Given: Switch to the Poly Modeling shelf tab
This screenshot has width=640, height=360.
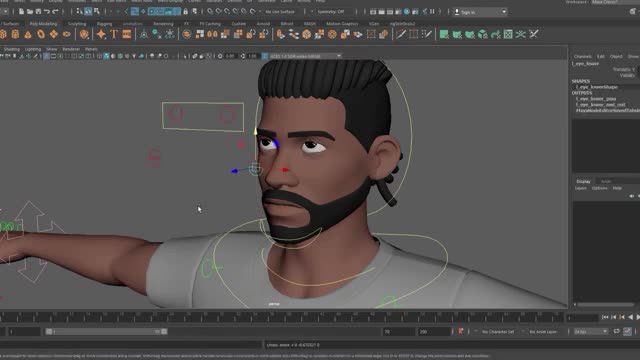Looking at the screenshot, I should point(43,24).
